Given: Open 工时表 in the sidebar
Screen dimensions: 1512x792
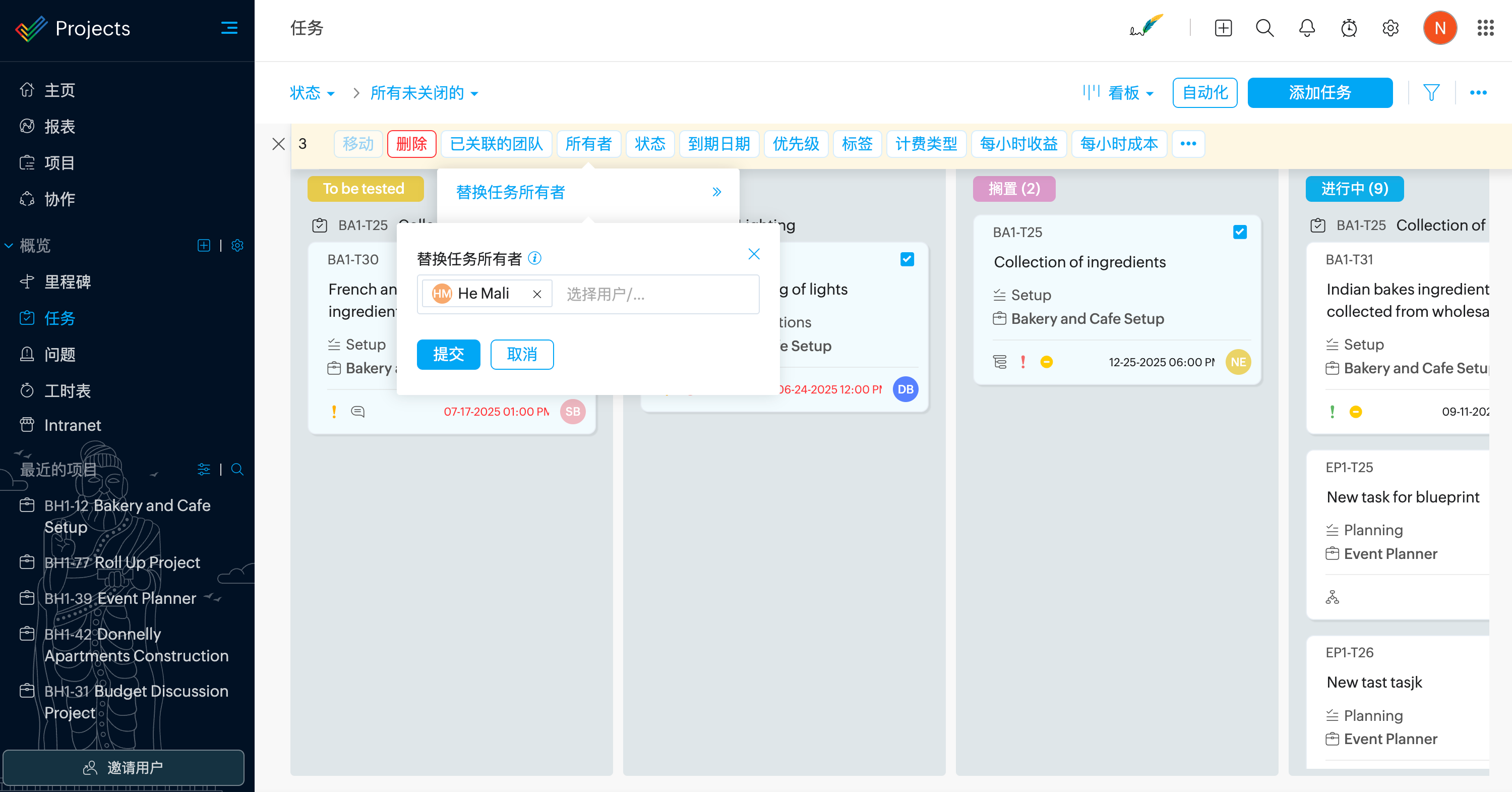Looking at the screenshot, I should pyautogui.click(x=67, y=390).
